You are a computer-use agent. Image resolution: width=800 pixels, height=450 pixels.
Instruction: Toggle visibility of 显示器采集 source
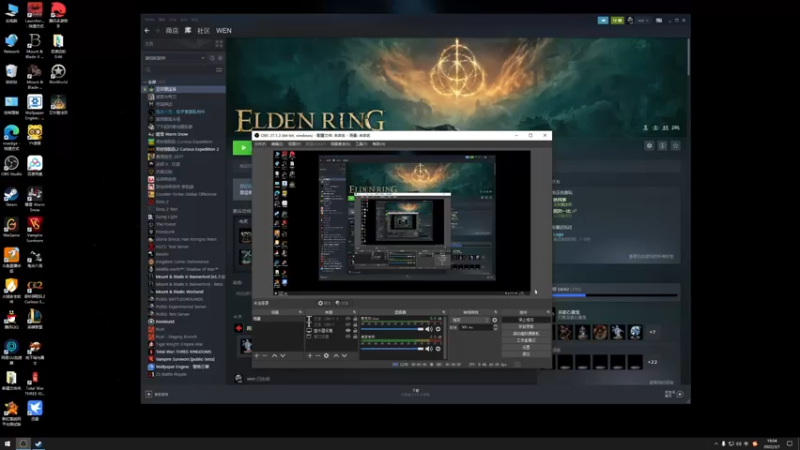pyautogui.click(x=348, y=331)
